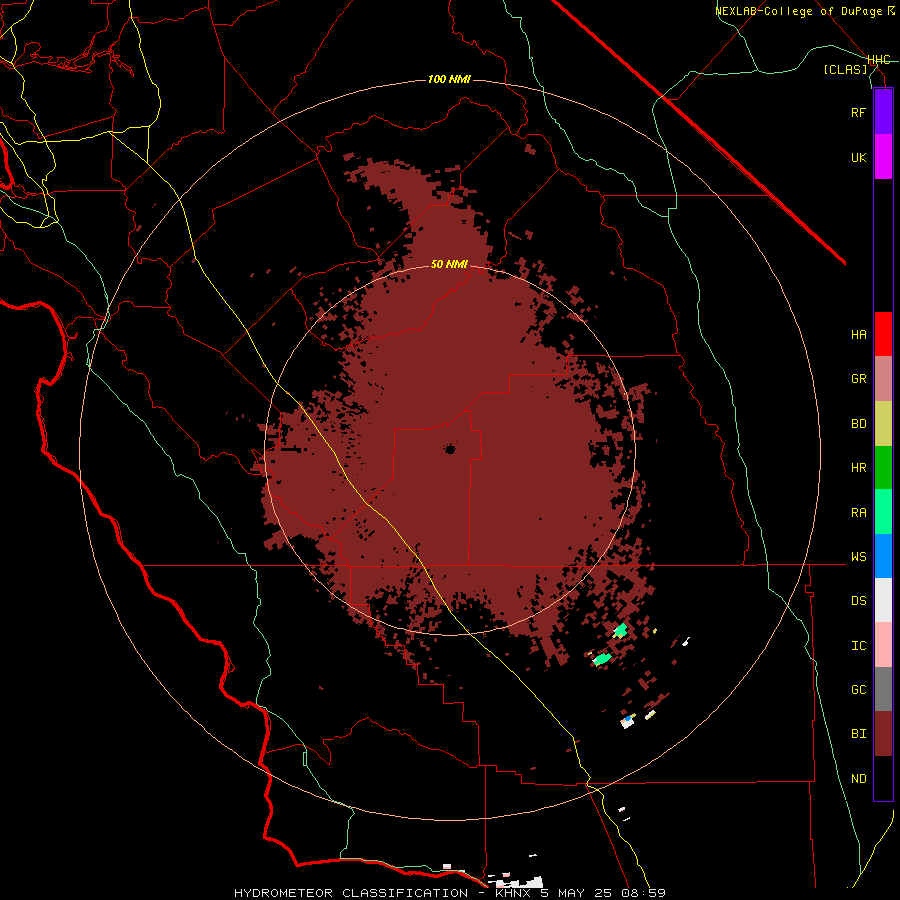Screen dimensions: 900x900
Task: Click the GR legend label
Action: click(x=858, y=379)
